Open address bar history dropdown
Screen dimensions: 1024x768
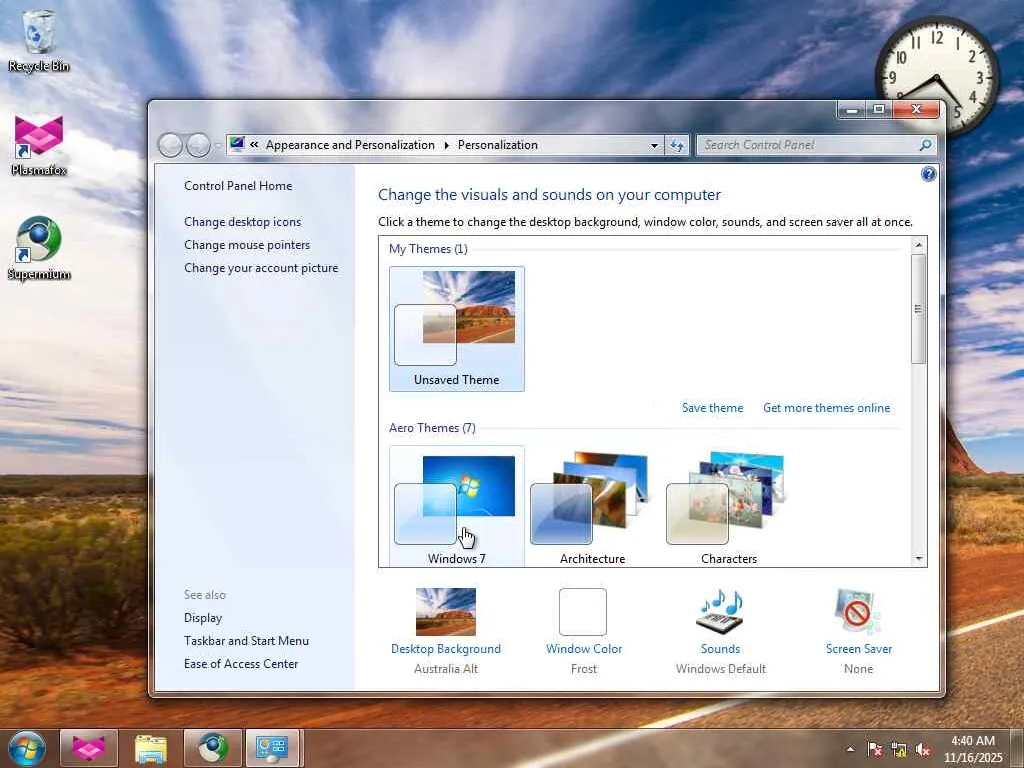[654, 146]
